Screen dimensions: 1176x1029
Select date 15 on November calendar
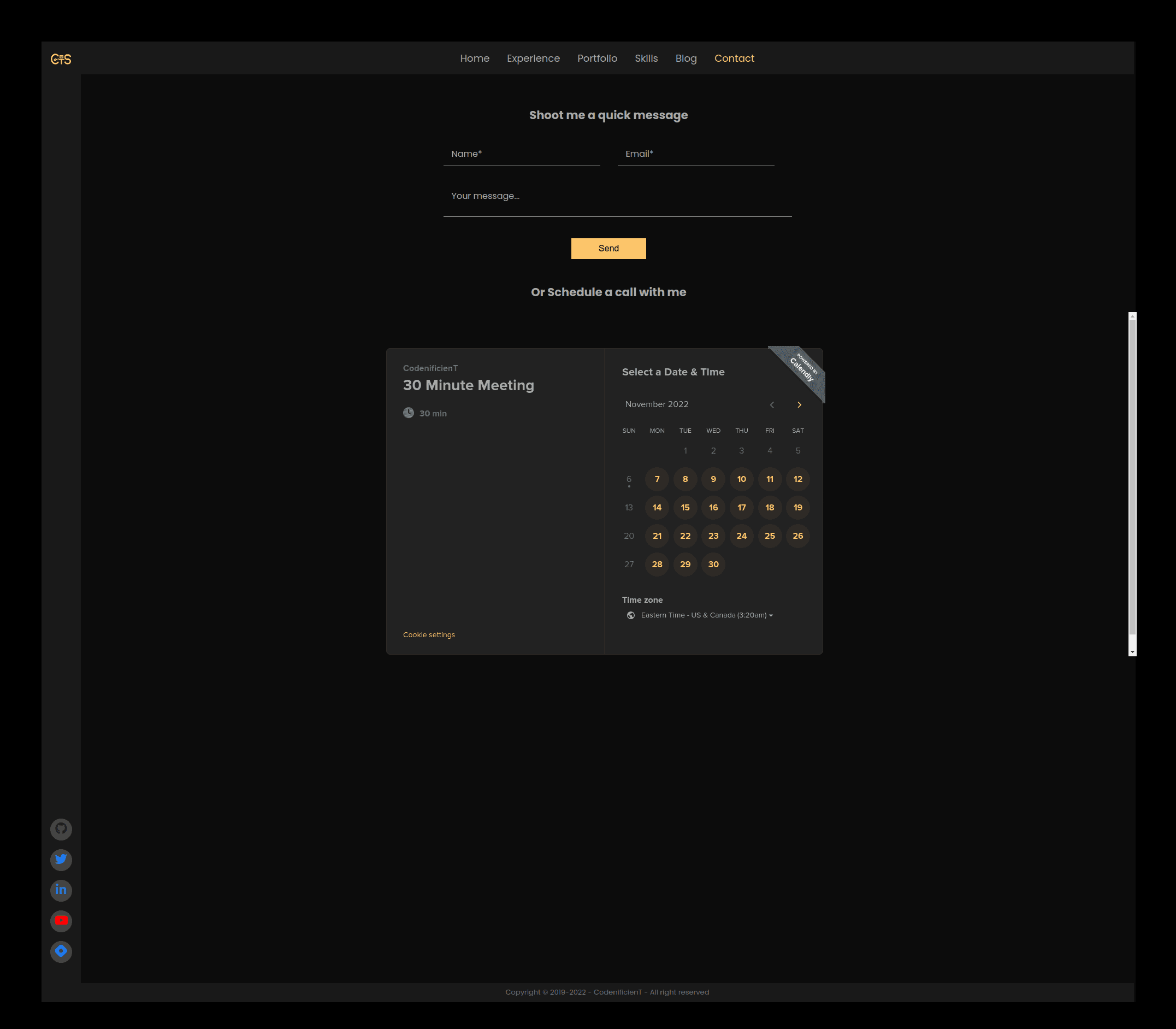click(x=685, y=507)
